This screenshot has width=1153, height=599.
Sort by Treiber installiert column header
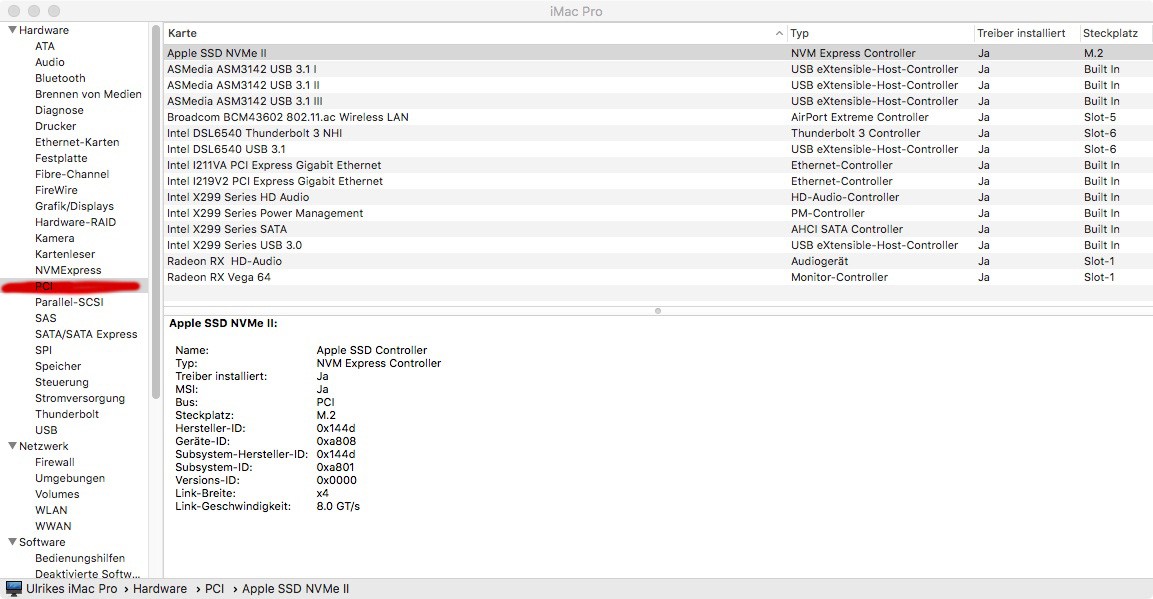coord(1025,33)
